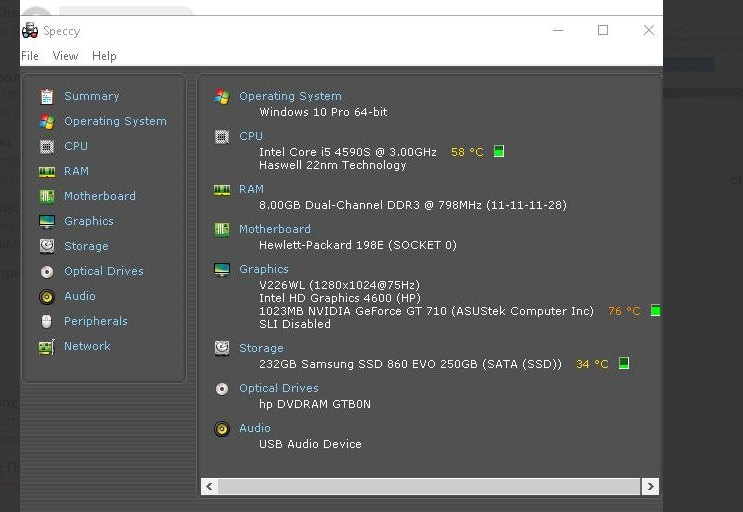The height and width of the screenshot is (512, 743).
Task: Click the Graphics heading link in the main panel
Action: click(263, 269)
